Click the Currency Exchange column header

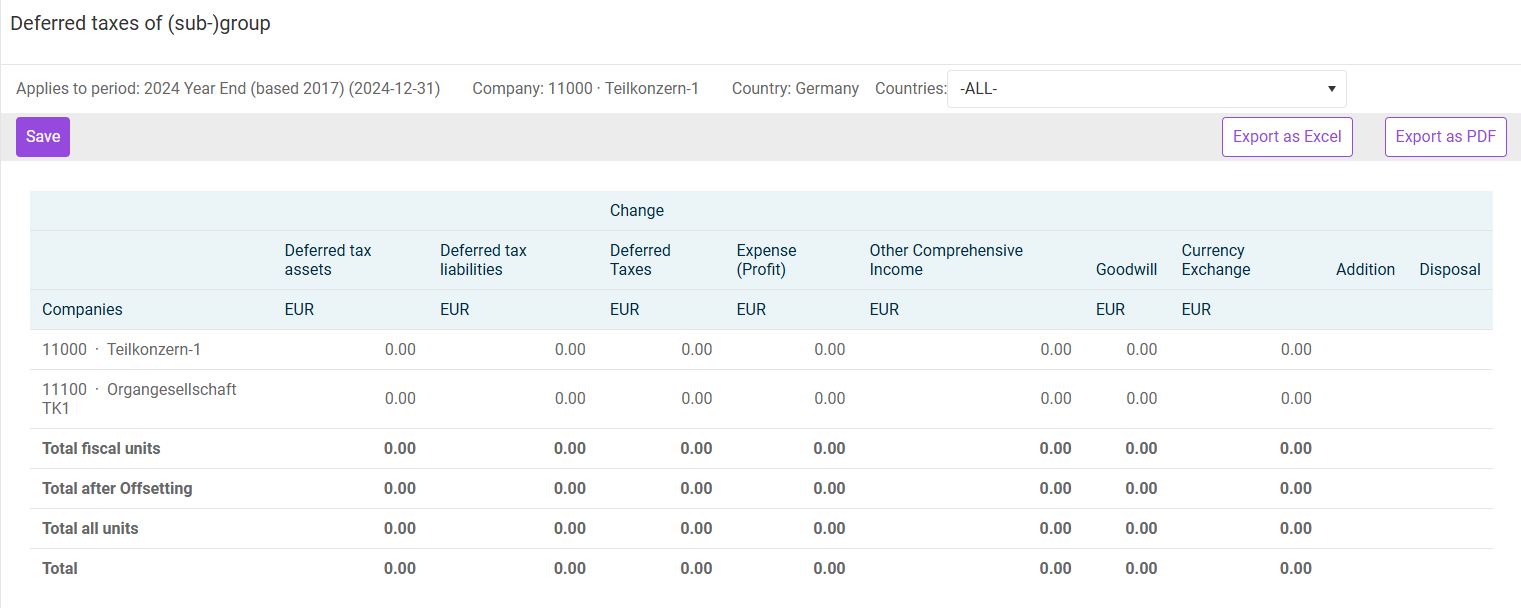coord(1216,260)
